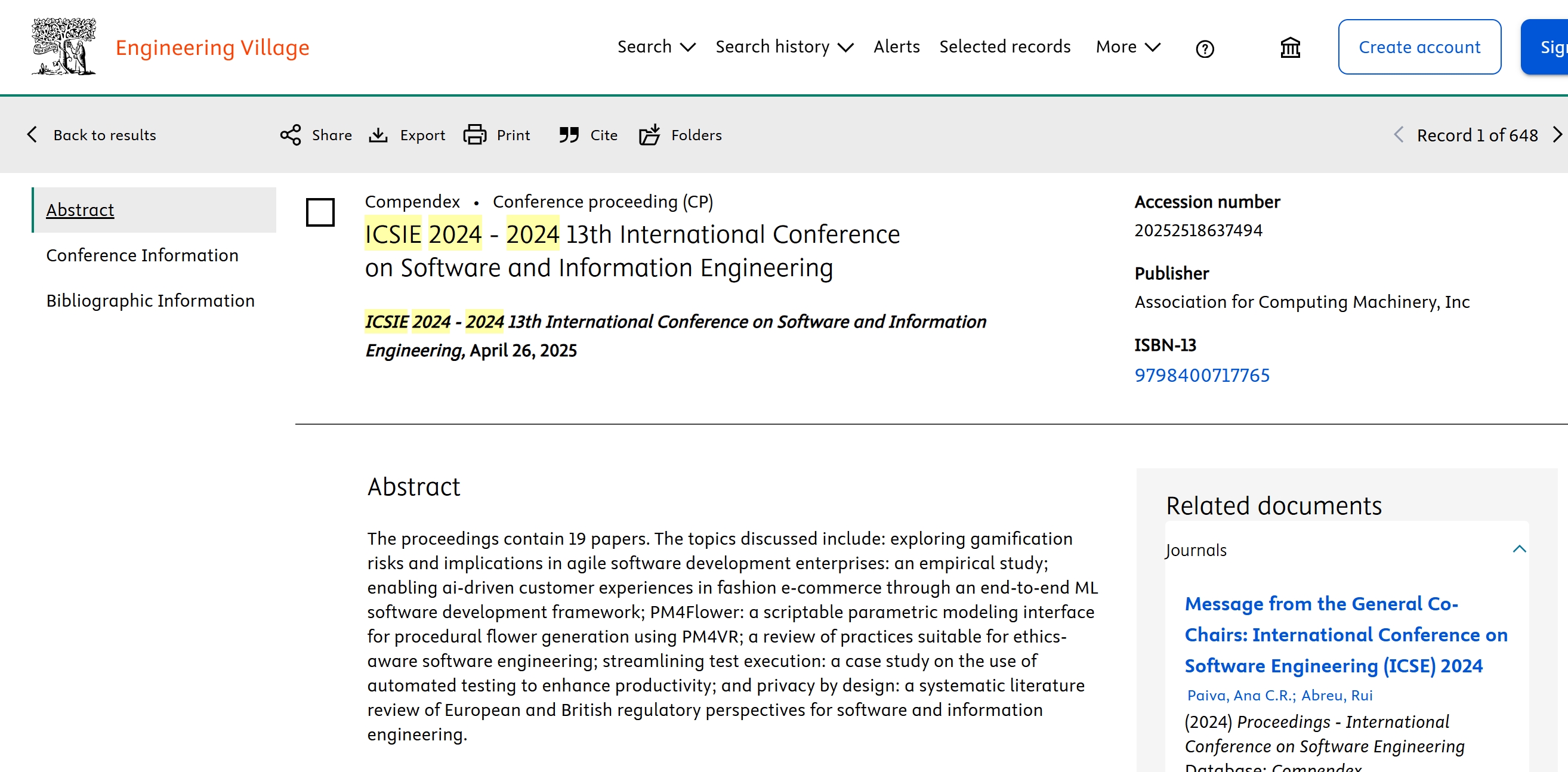The width and height of the screenshot is (1568, 772).
Task: Open author Paiva, Ana C.R. link
Action: (1241, 695)
